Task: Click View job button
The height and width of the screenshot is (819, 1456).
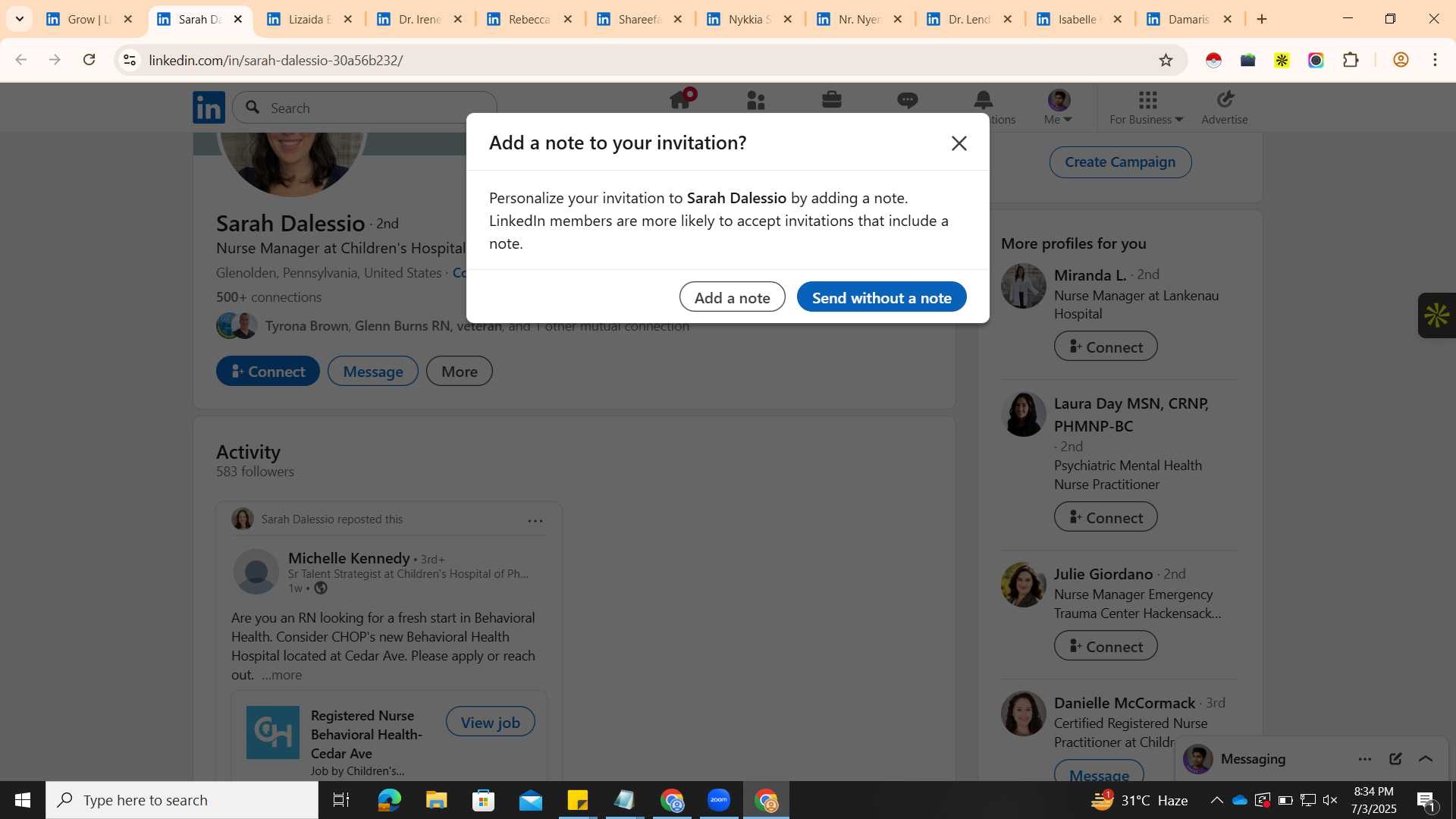Action: [491, 722]
